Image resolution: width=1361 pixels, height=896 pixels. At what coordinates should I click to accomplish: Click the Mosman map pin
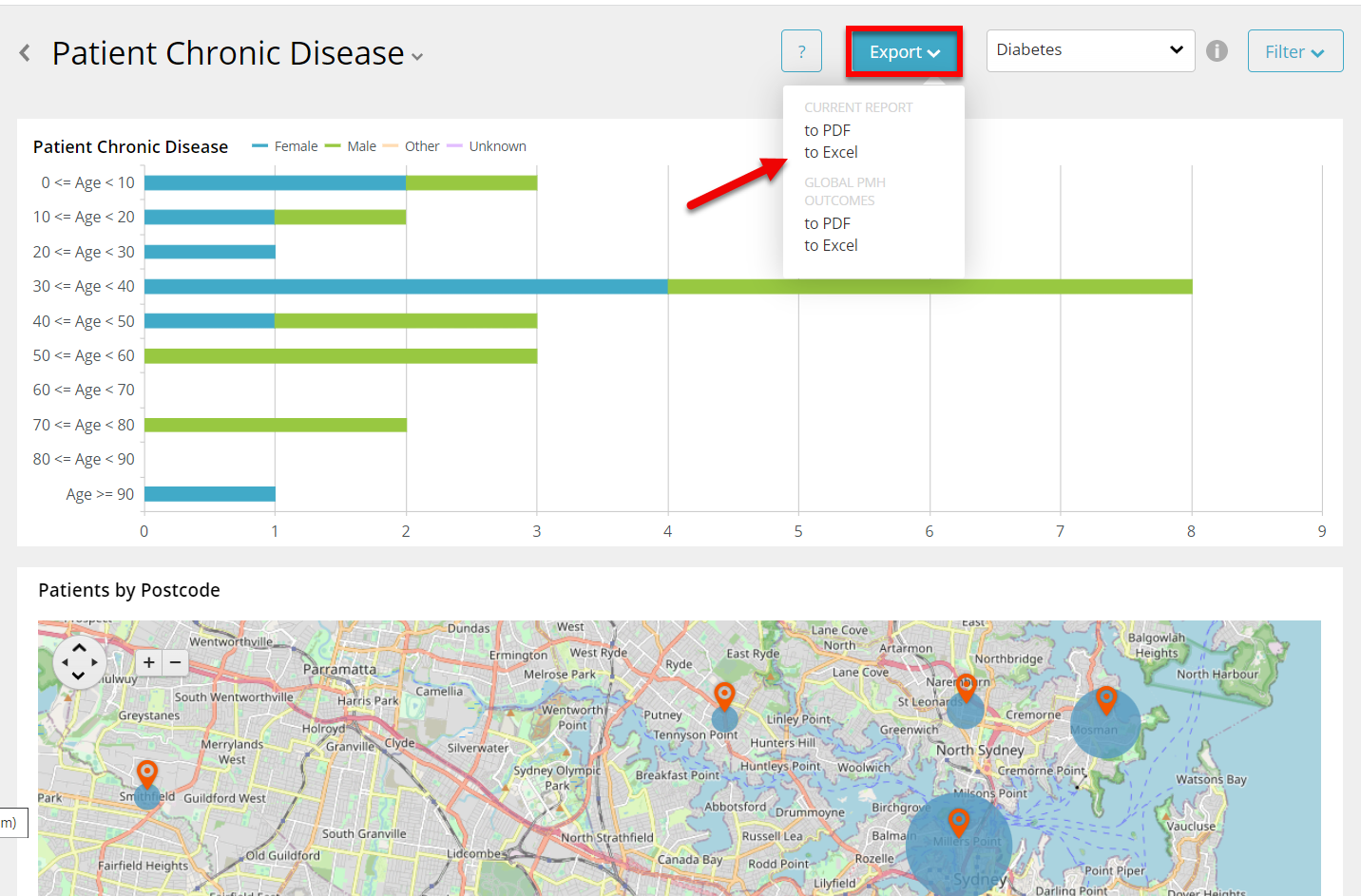point(1105,700)
